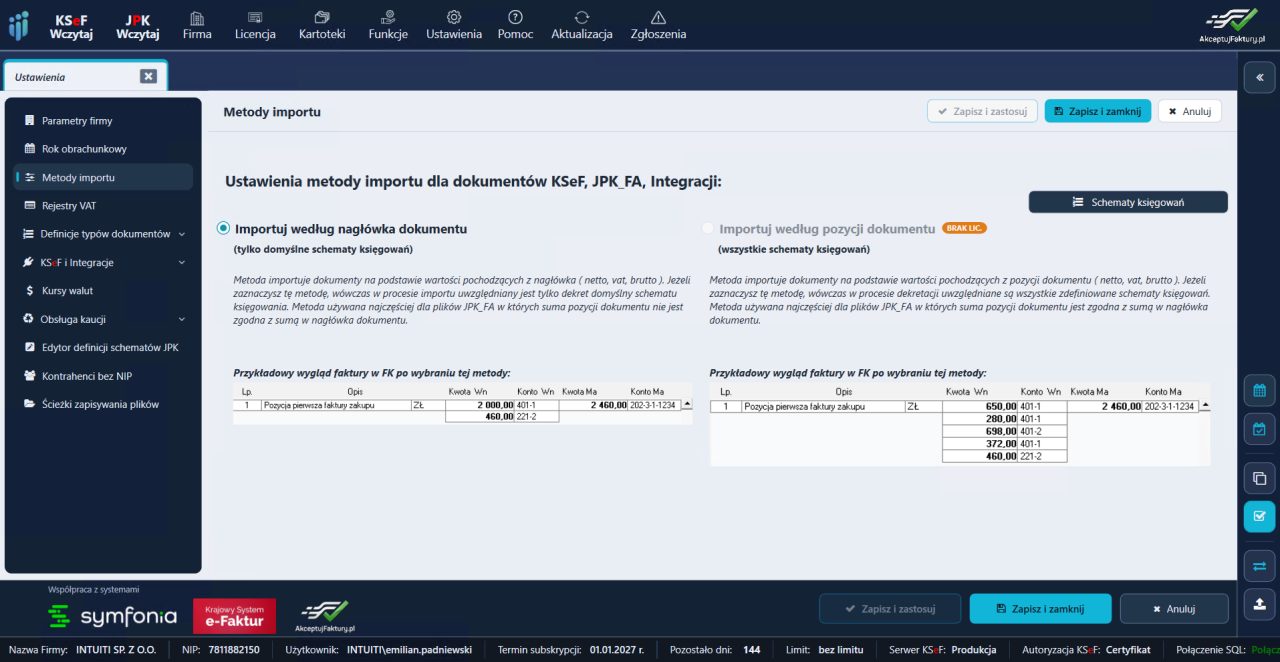Select Importuj według nagłówka dokumentu
The image size is (1280, 662).
[x=224, y=228]
